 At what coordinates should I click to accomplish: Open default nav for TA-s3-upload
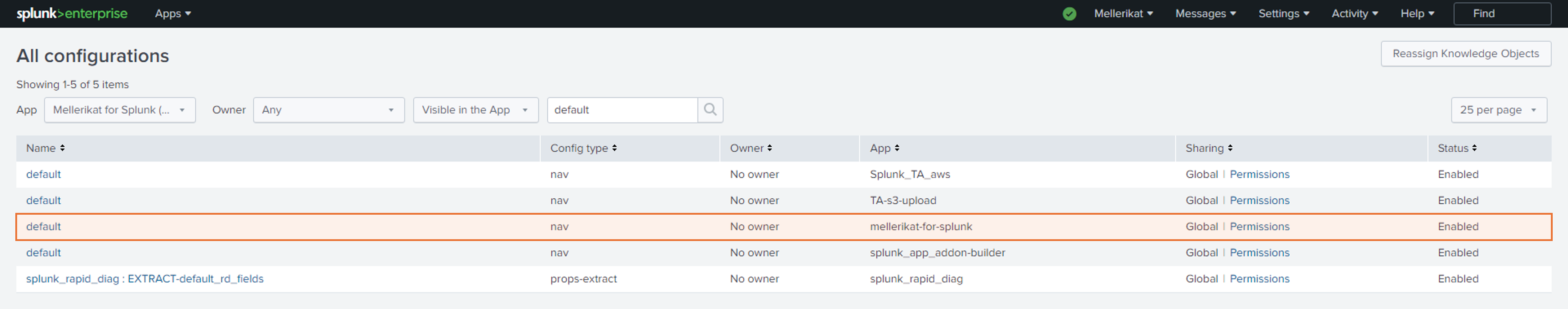click(43, 200)
